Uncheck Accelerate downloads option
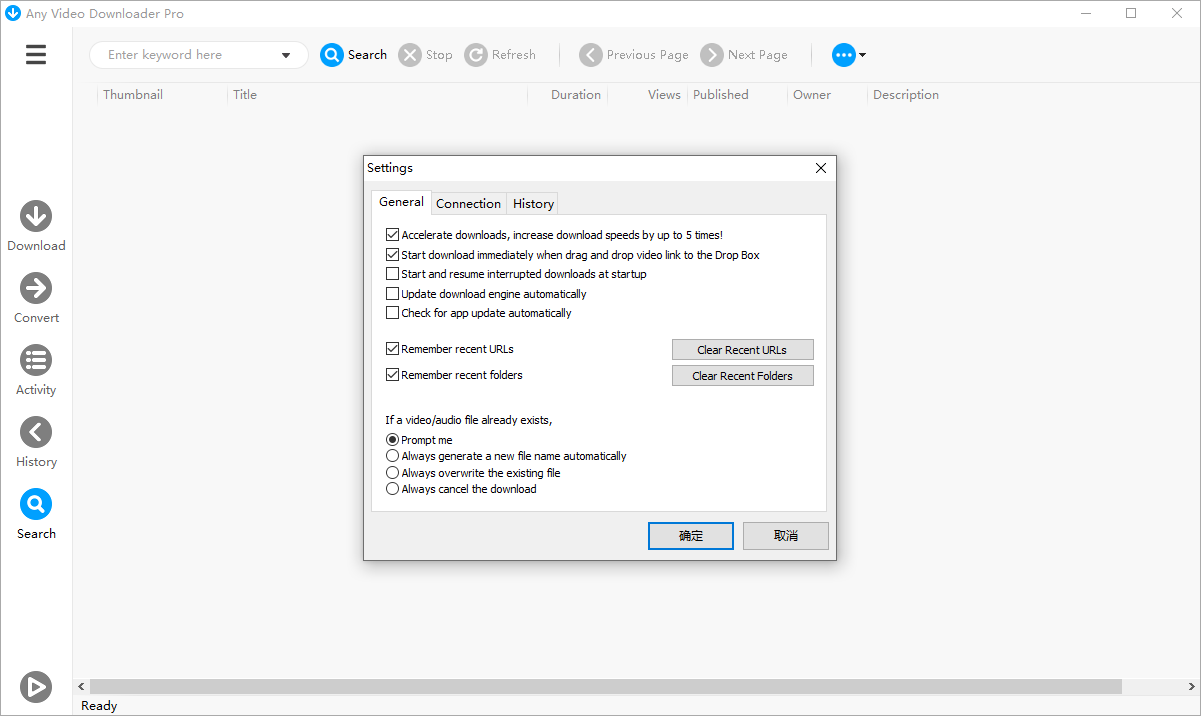Image resolution: width=1201 pixels, height=716 pixels. (x=392, y=234)
